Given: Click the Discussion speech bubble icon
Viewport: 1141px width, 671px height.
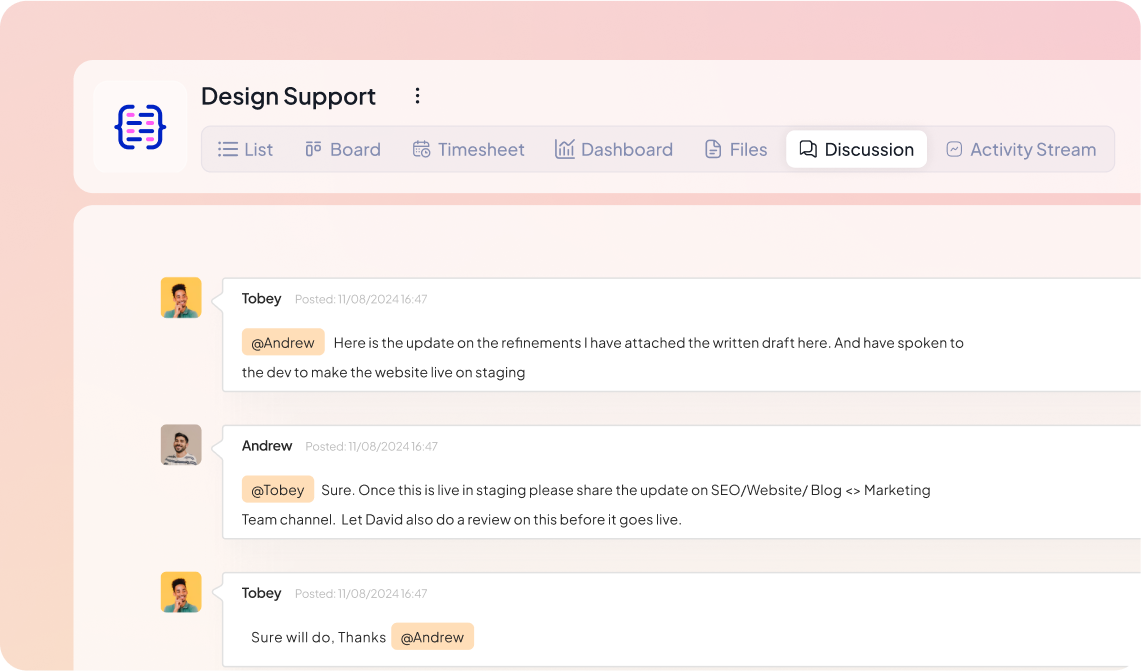Looking at the screenshot, I should coord(808,148).
